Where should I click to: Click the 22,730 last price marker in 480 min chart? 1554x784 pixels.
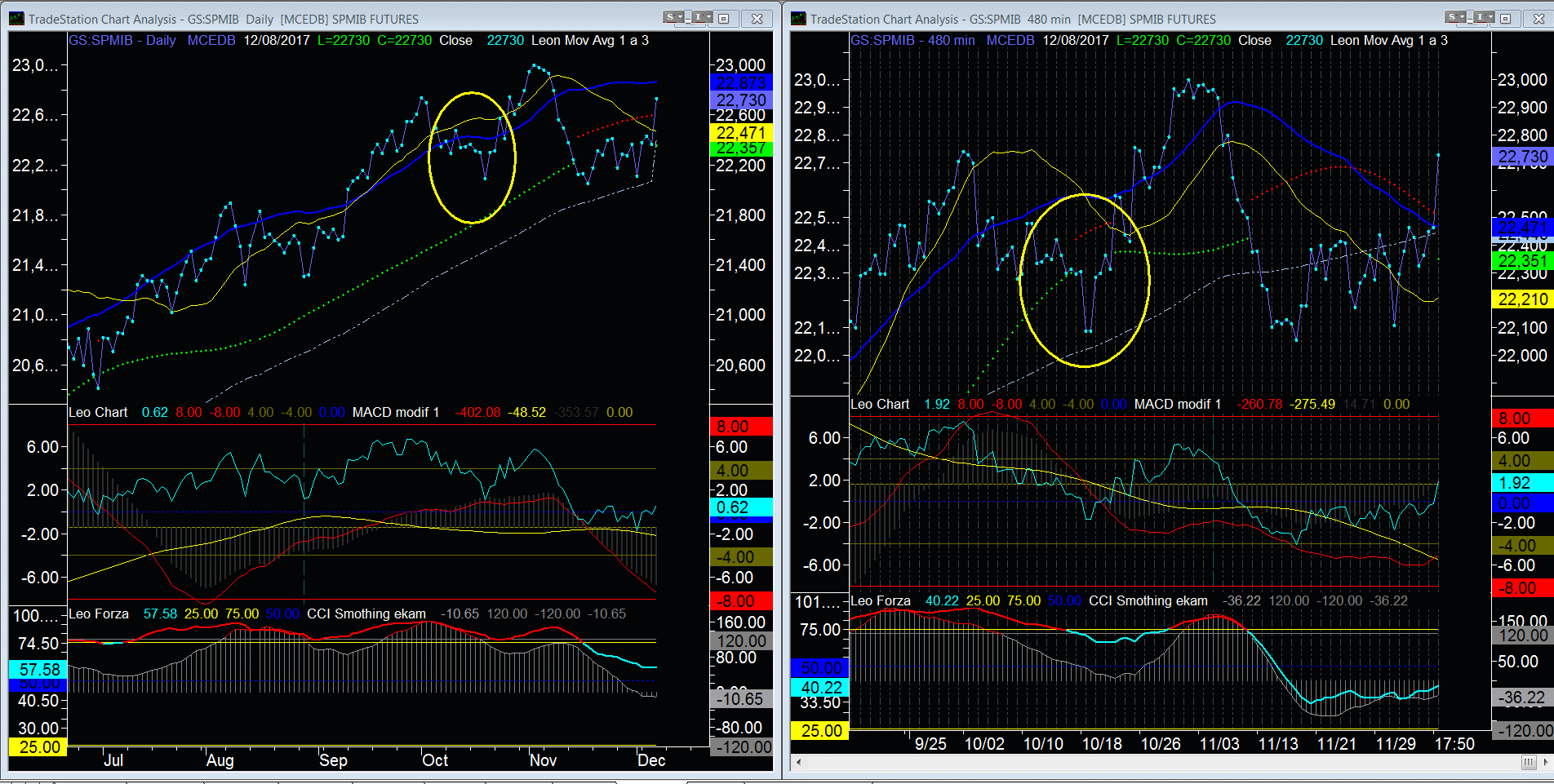coord(1523,157)
